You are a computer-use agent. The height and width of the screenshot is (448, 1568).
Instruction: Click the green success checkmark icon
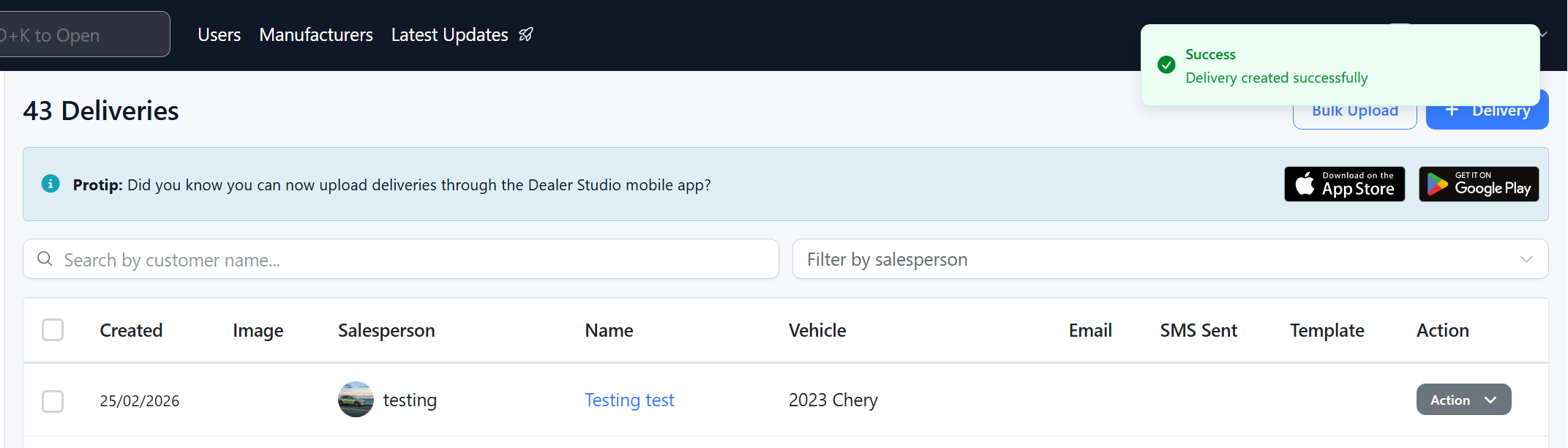point(1166,65)
